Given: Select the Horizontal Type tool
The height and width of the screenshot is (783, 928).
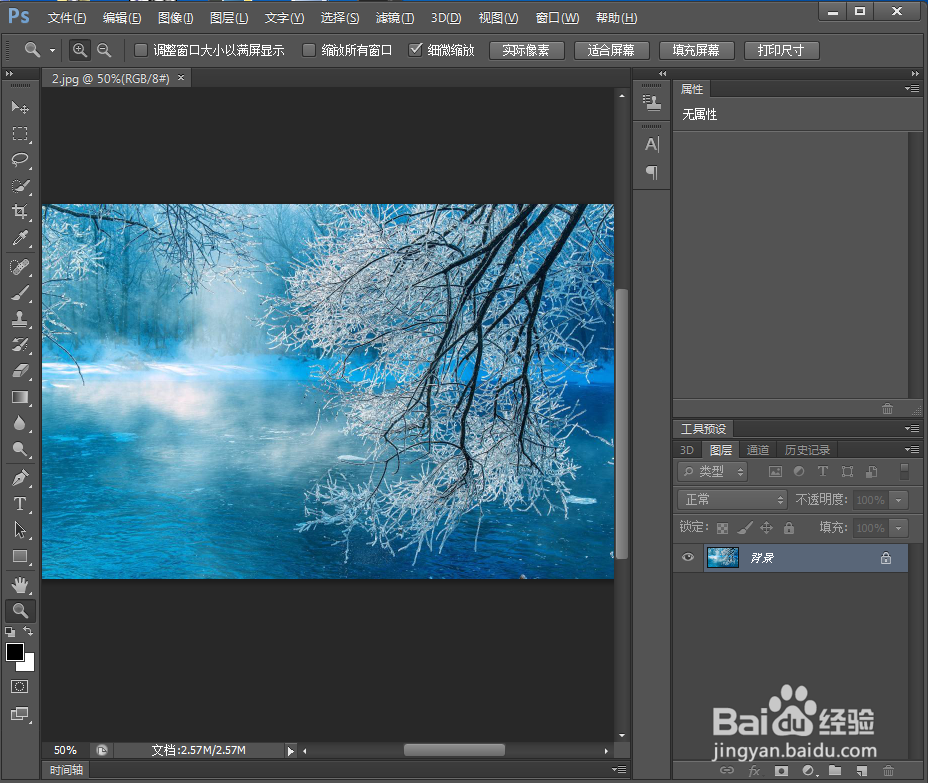Looking at the screenshot, I should pos(20,504).
